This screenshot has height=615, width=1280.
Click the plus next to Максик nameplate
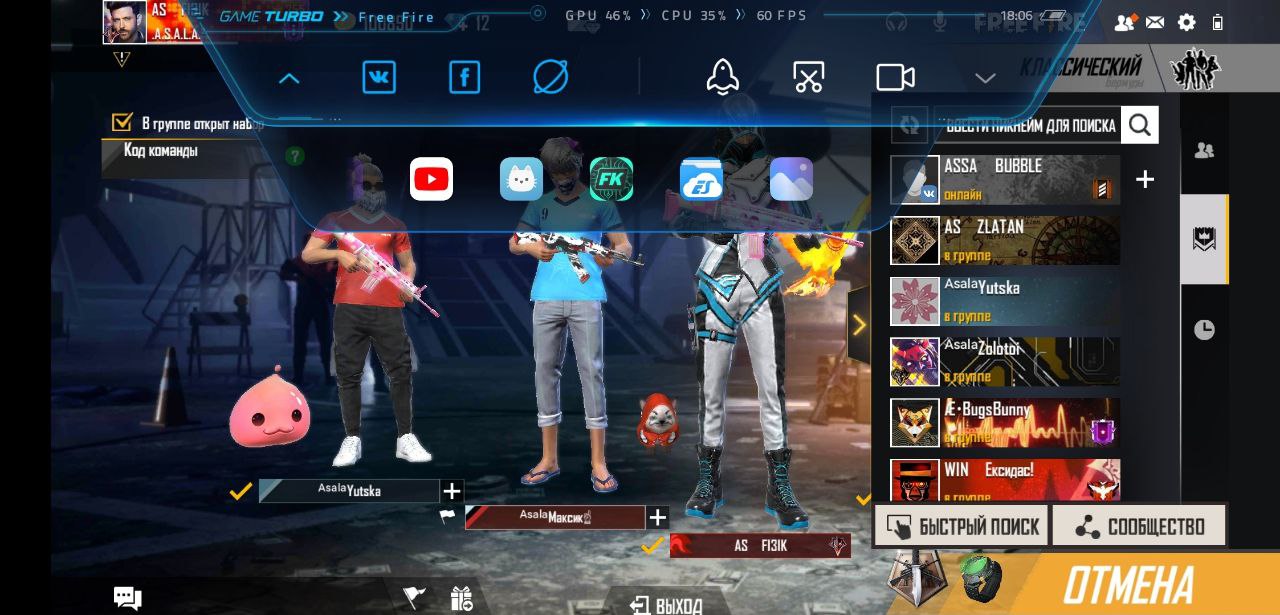(657, 517)
